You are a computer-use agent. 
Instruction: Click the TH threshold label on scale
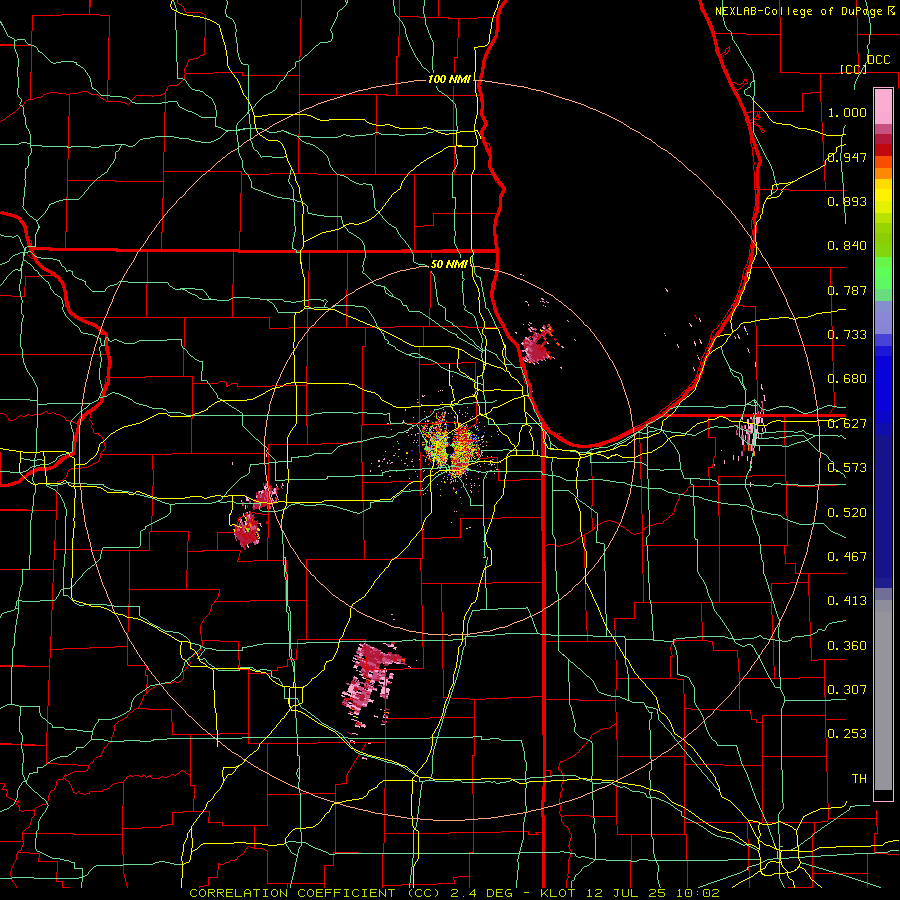[859, 779]
